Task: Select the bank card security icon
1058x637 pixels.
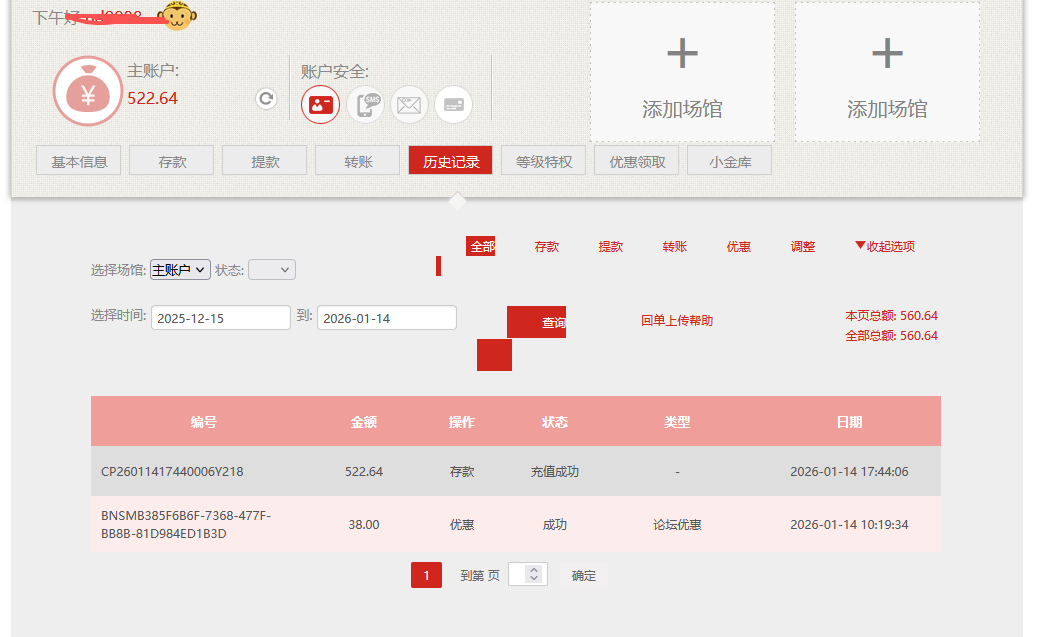Action: 452,104
